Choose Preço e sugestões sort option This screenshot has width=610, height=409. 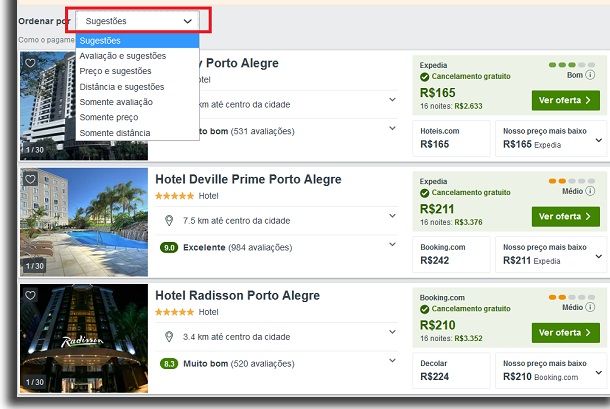pyautogui.click(x=137, y=71)
